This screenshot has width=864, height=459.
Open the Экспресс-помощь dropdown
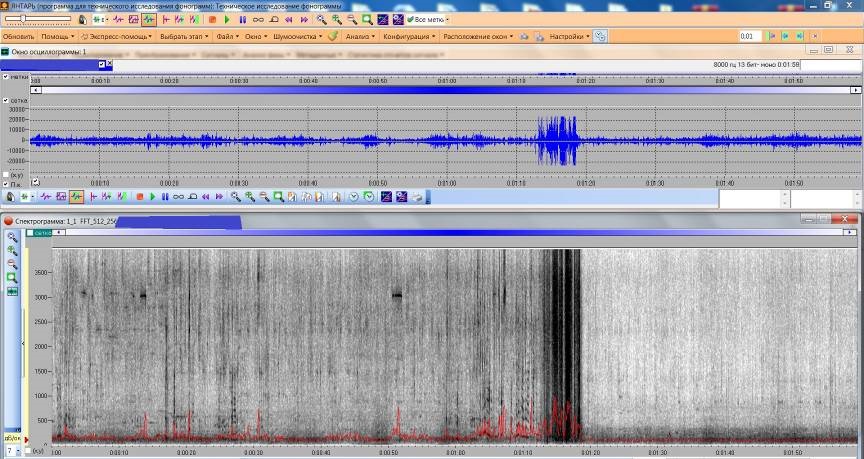click(x=116, y=36)
